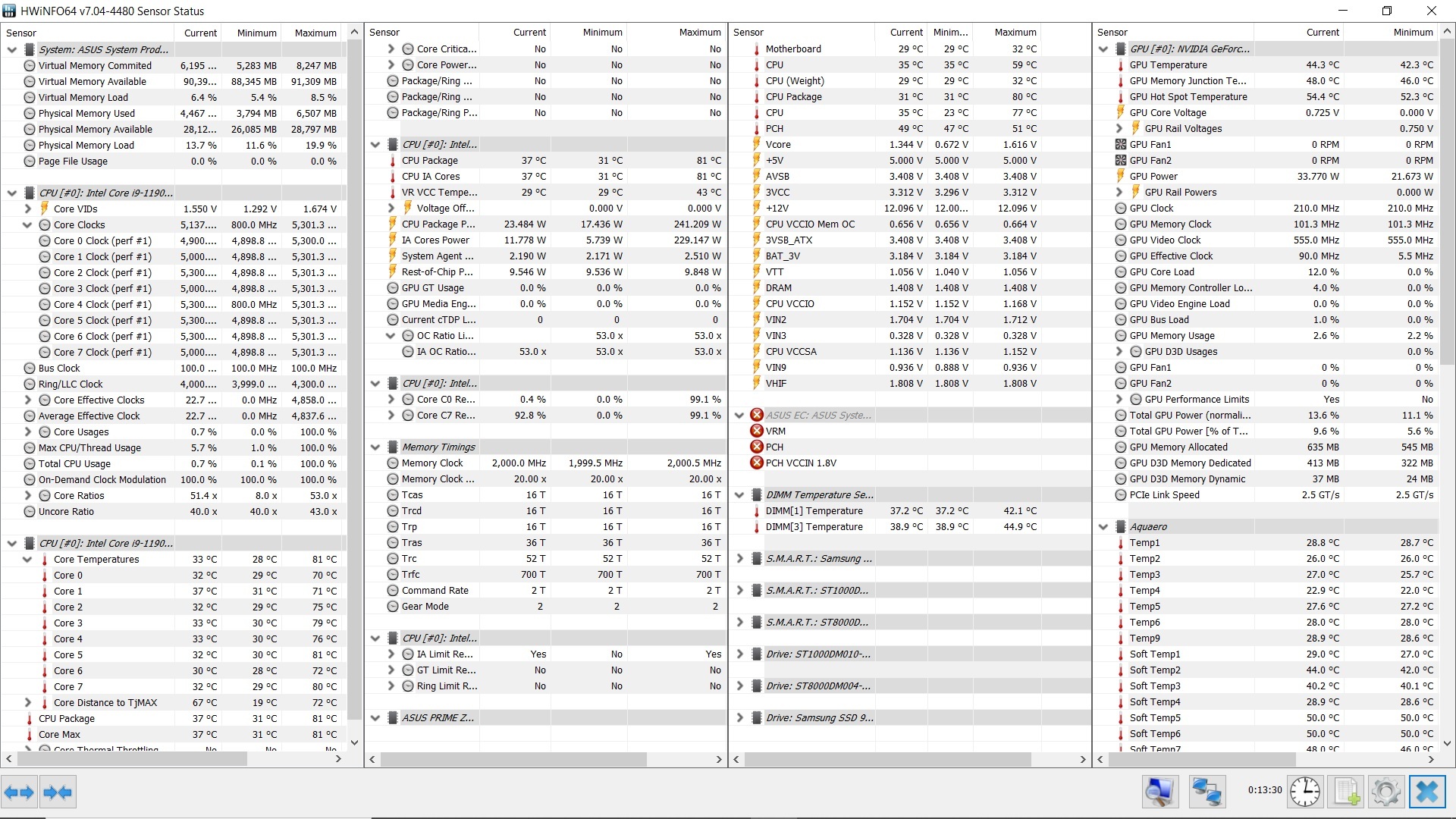Click the Current column header in GPU panel
Image resolution: width=1456 pixels, height=819 pixels.
click(1322, 33)
